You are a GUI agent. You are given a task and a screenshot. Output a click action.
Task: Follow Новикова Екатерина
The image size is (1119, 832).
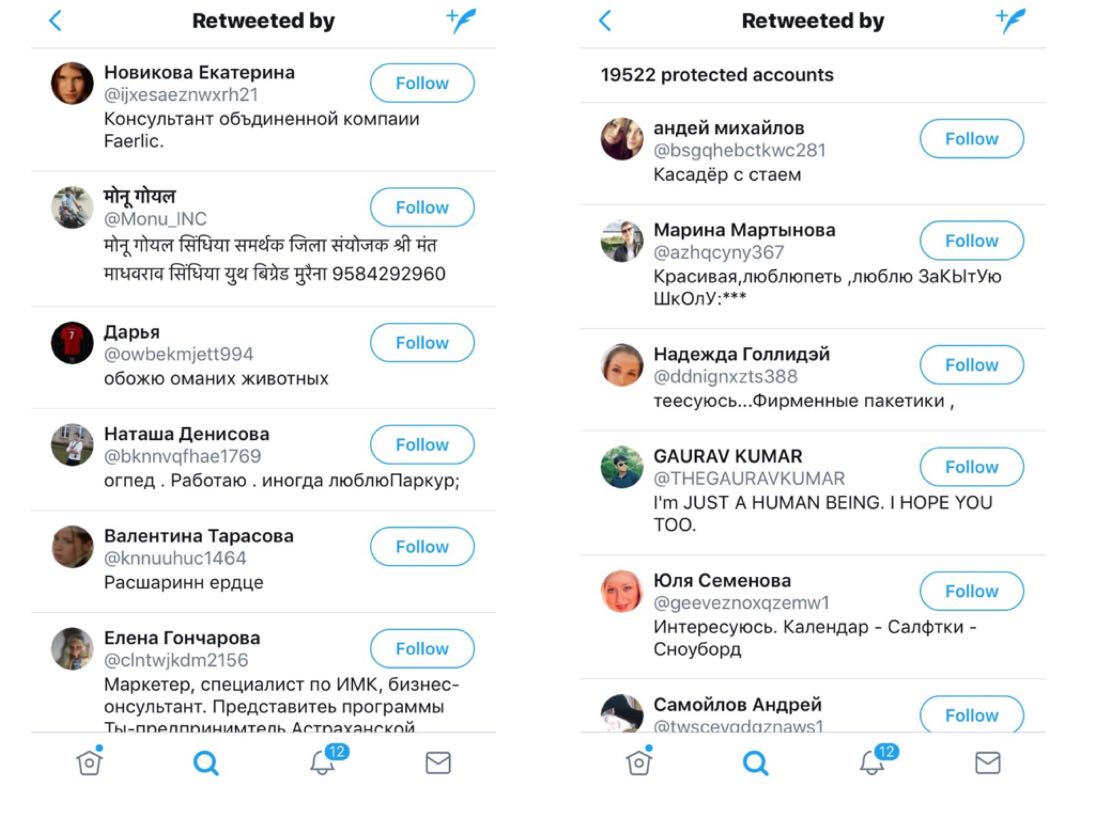pos(422,83)
